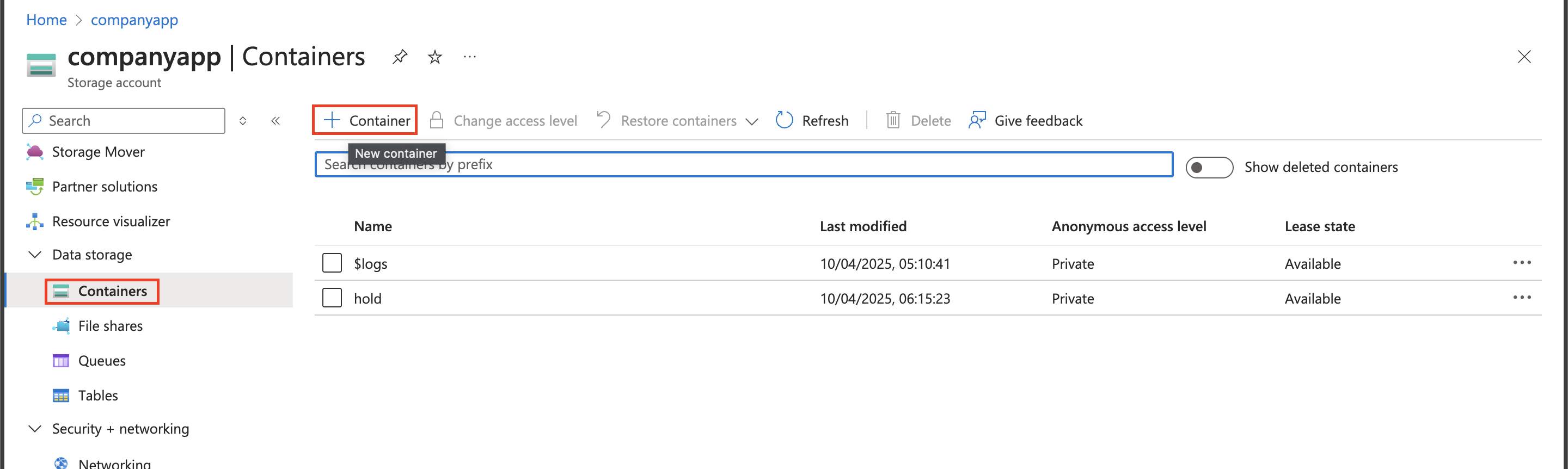The image size is (1568, 469).
Task: Click the Delete label in toolbar
Action: (930, 120)
